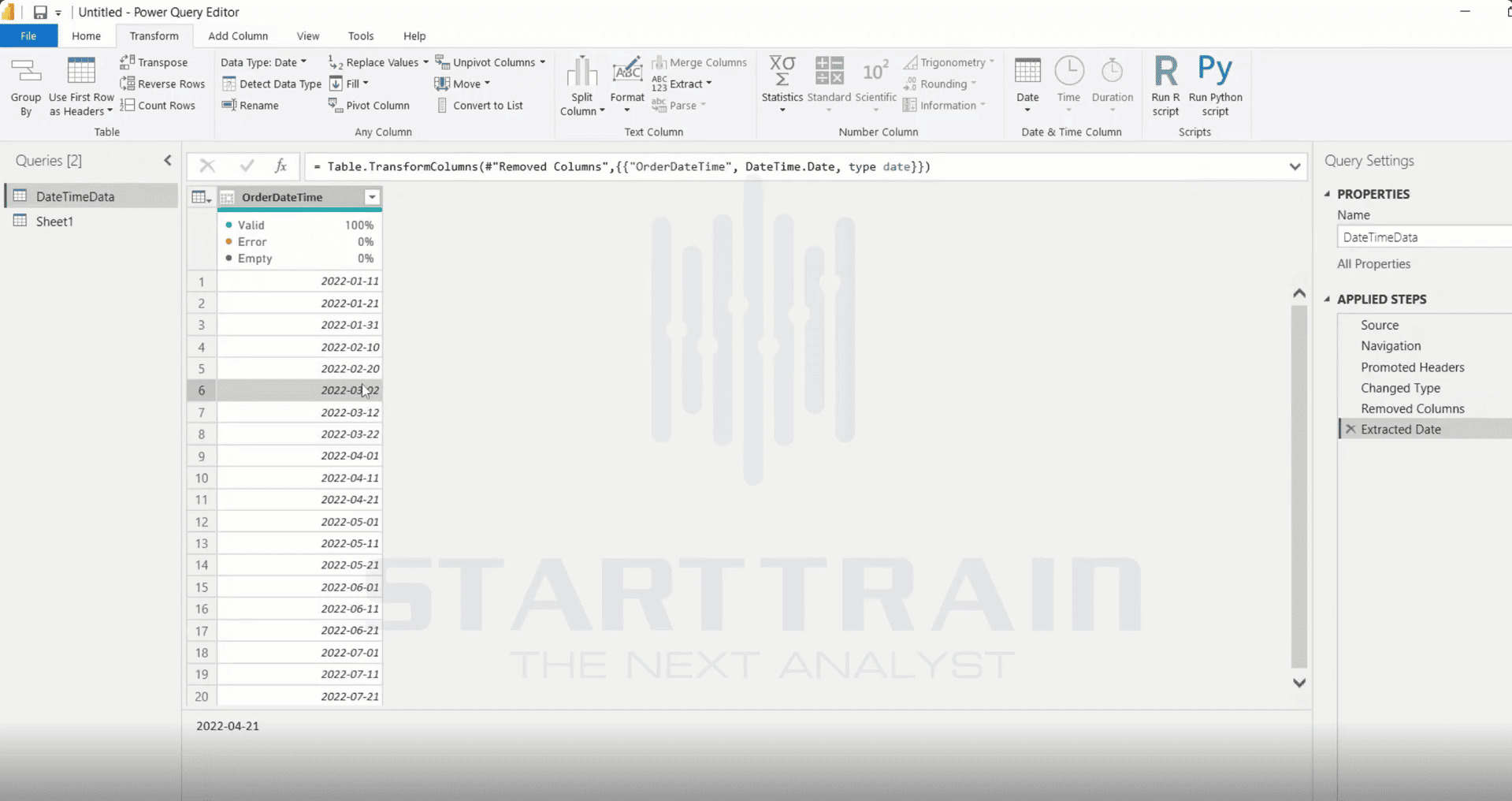The width and height of the screenshot is (1512, 801).
Task: Click the Group By icon
Action: pyautogui.click(x=25, y=87)
